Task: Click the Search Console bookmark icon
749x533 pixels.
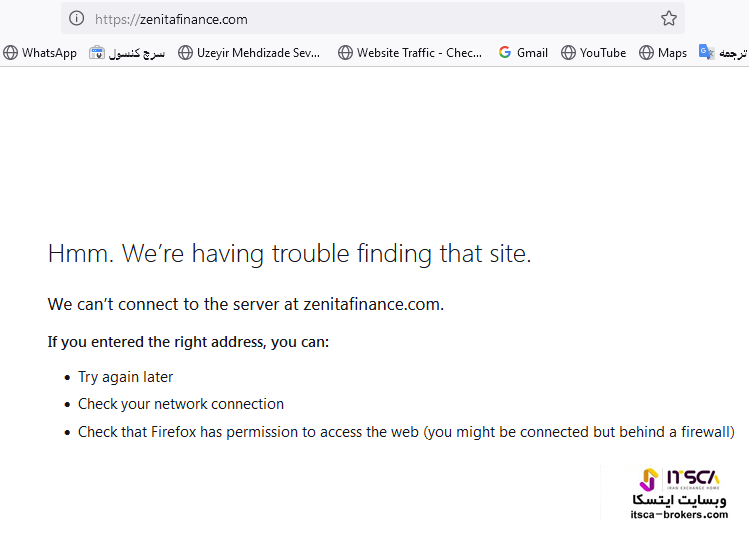Action: [97, 52]
